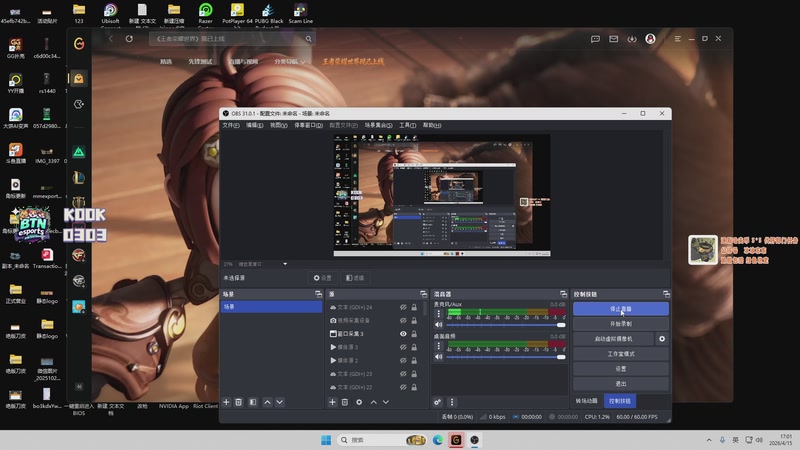Open source 滤镜 filters button below preview
This screenshot has height=450, width=800.
pyautogui.click(x=355, y=278)
